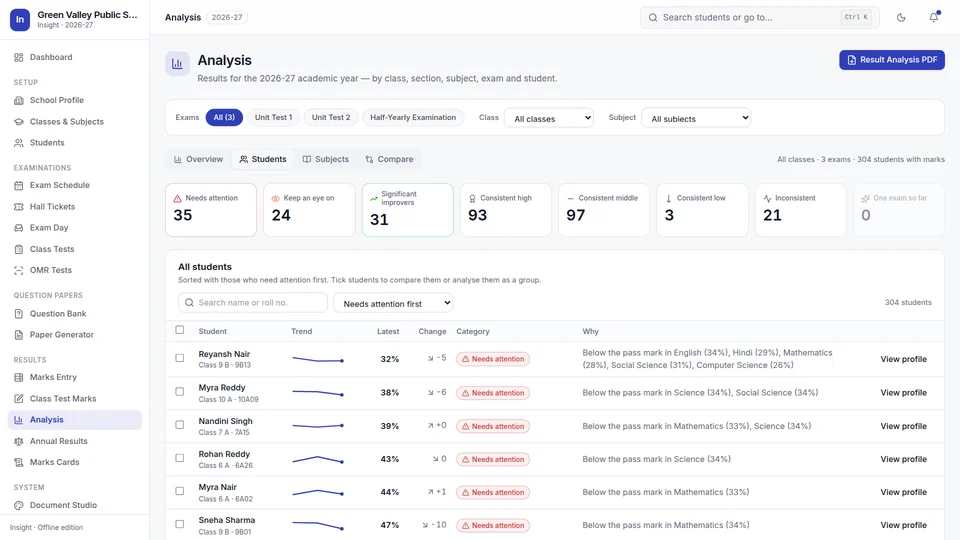Select the Consistent low card
960x540 pixels.
(702, 209)
